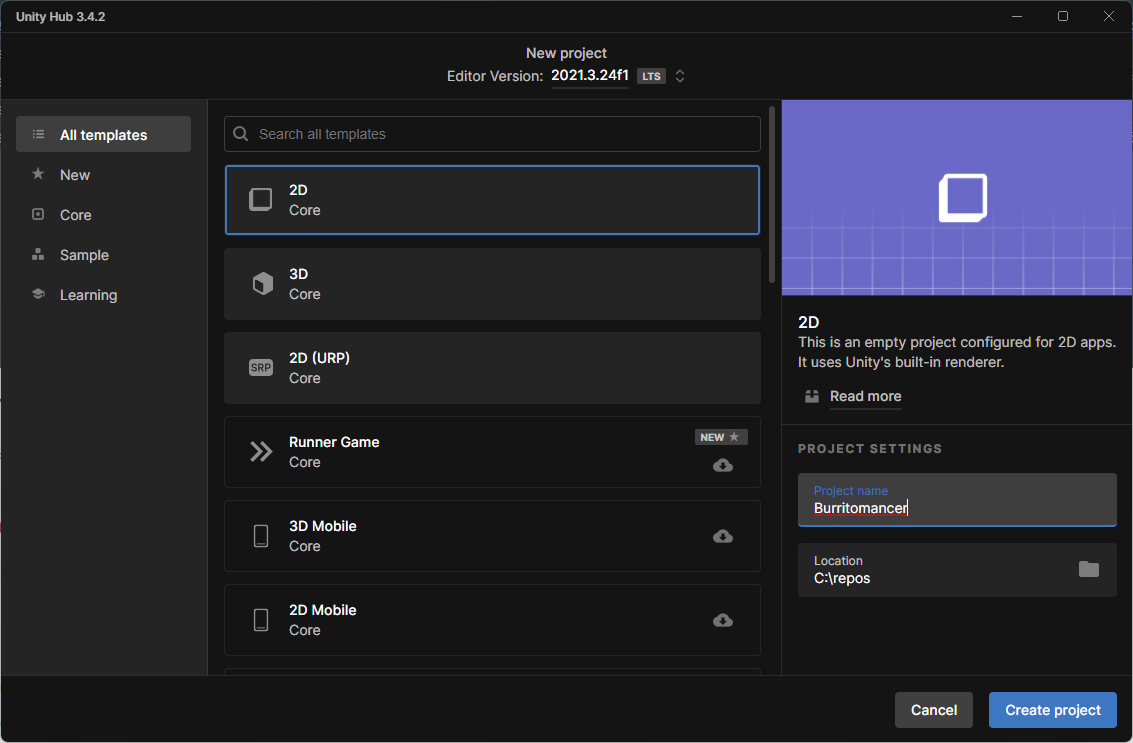The width and height of the screenshot is (1133, 743).
Task: Click the SRP icon of 2D (URP) template
Action: (260, 368)
